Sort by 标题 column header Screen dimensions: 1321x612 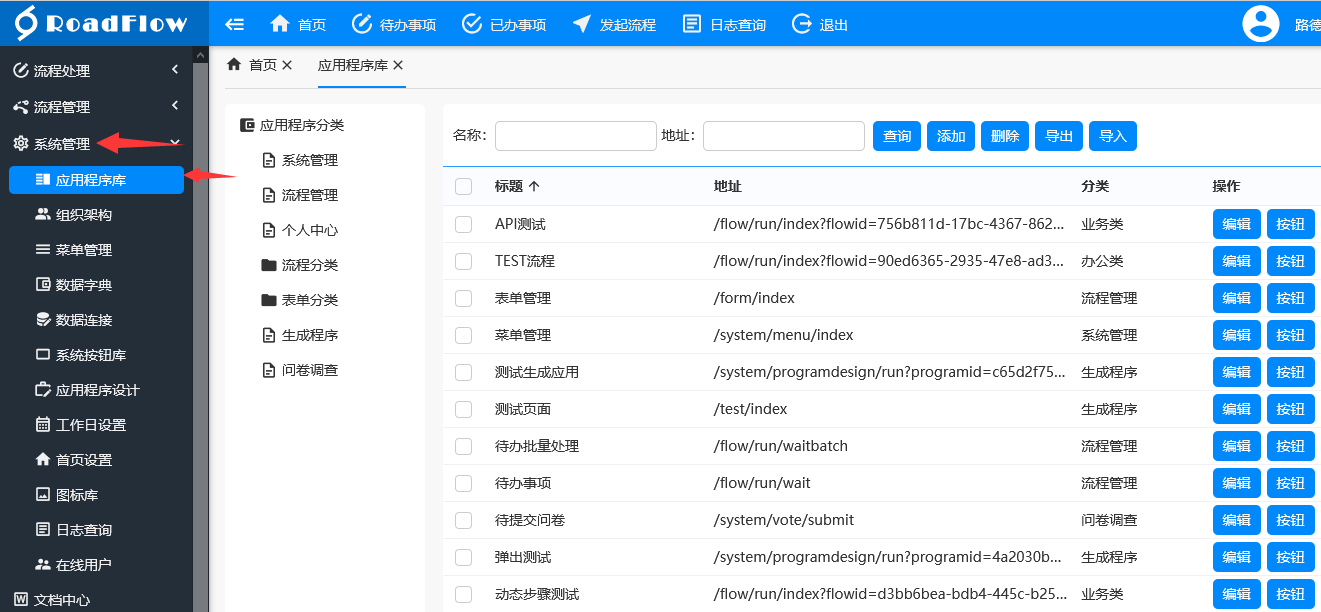pyautogui.click(x=517, y=186)
